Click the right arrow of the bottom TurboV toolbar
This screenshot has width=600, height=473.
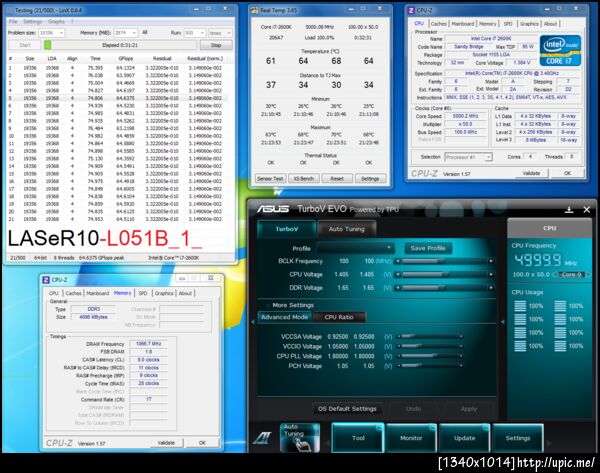pos(549,443)
